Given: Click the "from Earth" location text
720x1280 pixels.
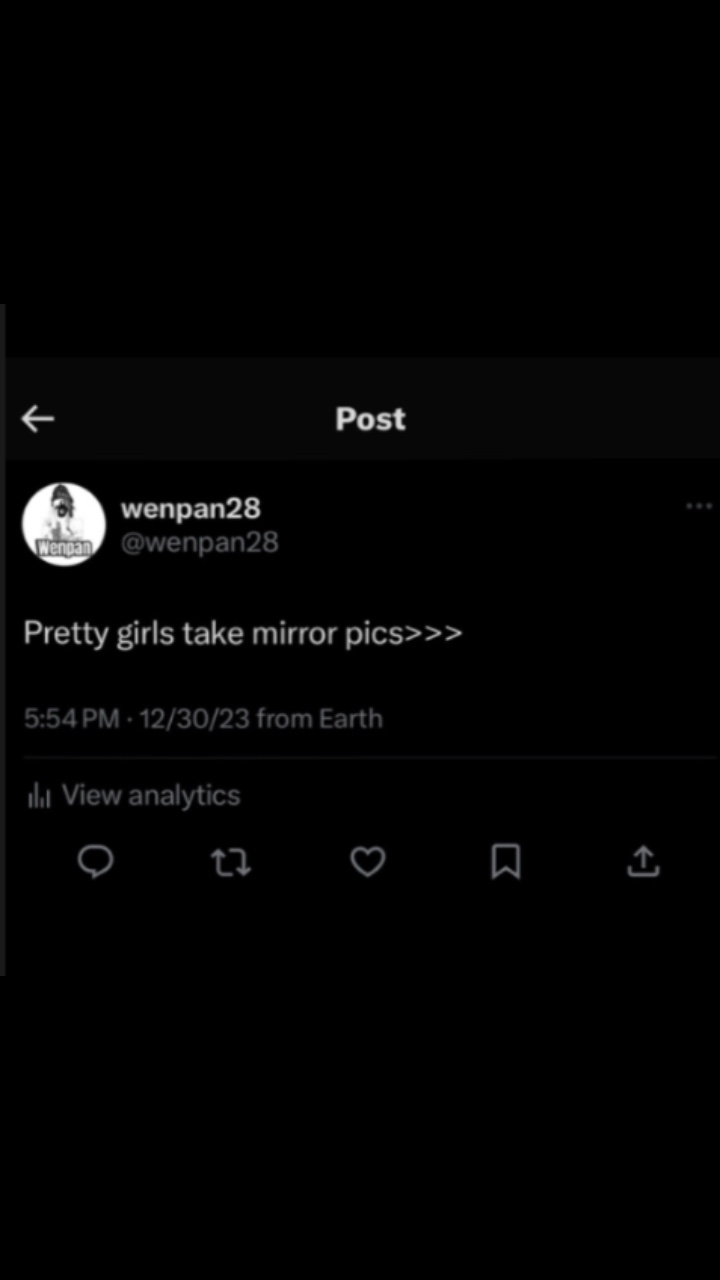Looking at the screenshot, I should coord(320,719).
